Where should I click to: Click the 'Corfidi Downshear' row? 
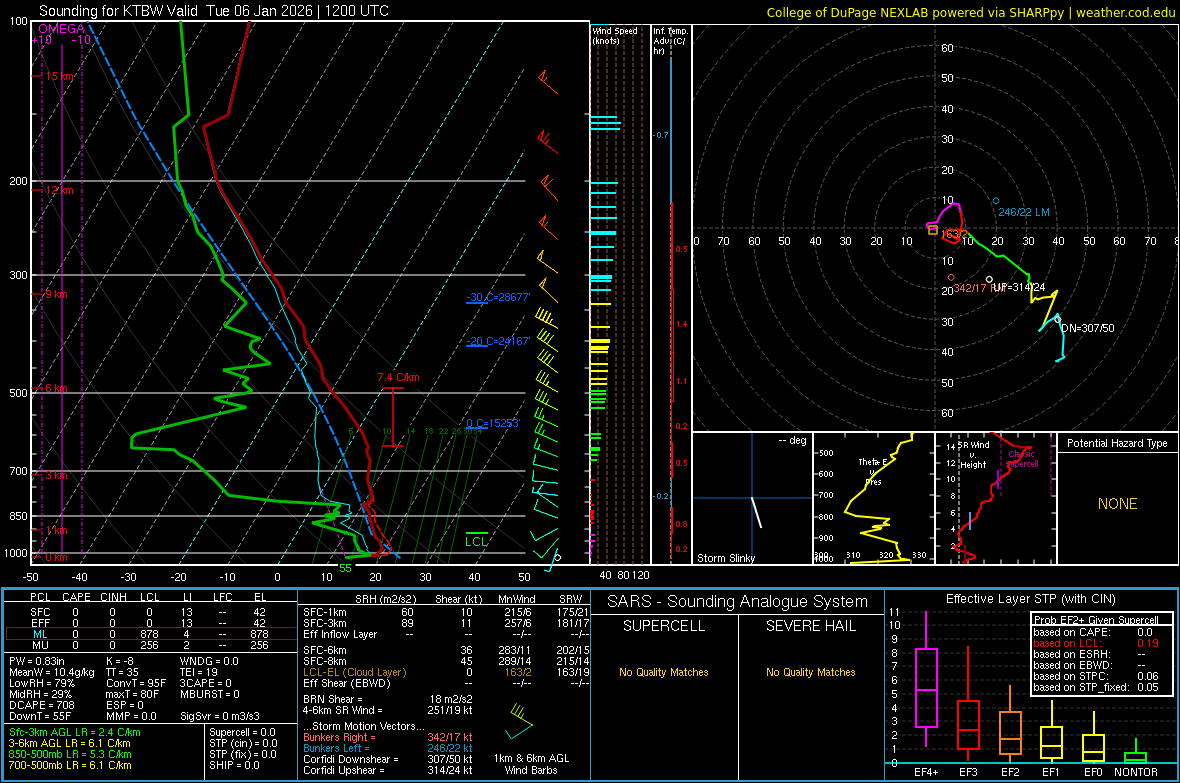[x=388, y=759]
